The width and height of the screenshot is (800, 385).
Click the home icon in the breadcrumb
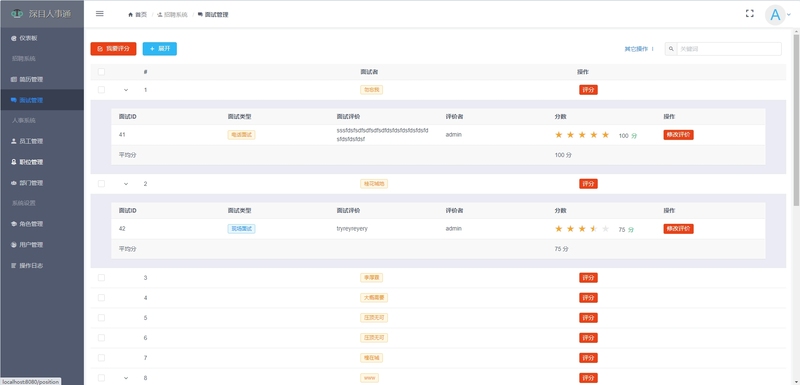tap(131, 15)
